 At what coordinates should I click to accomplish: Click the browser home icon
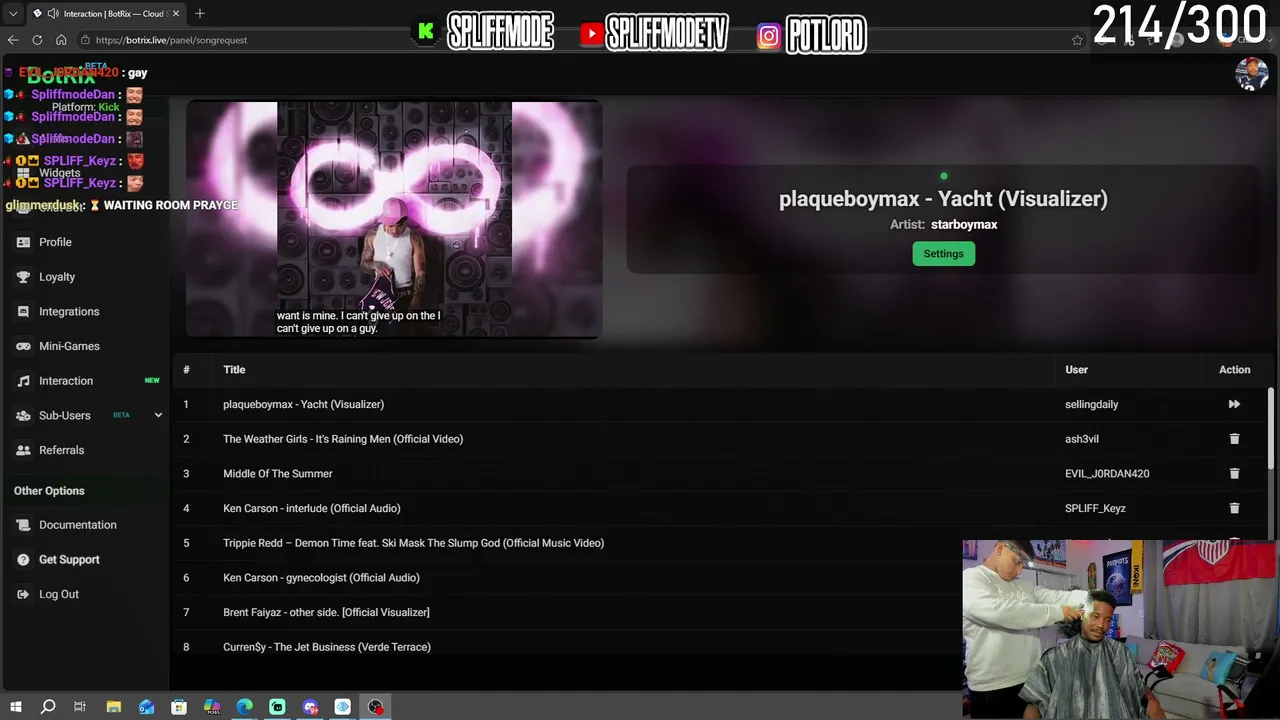61,40
